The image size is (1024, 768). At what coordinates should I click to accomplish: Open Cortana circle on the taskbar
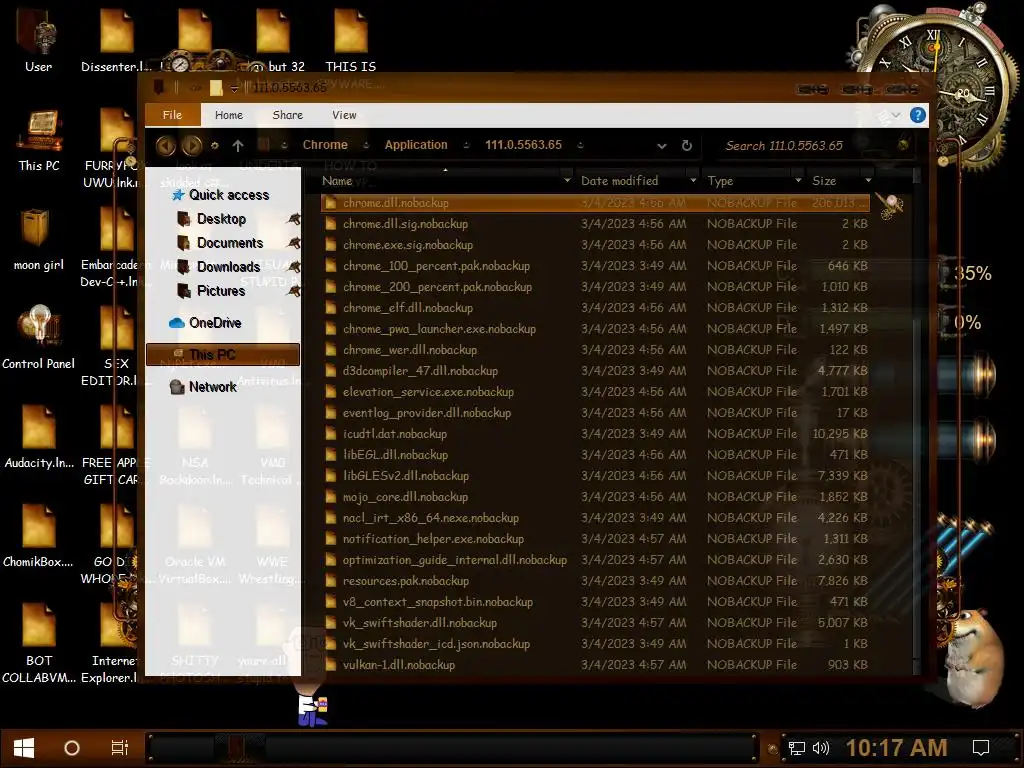pyautogui.click(x=72, y=748)
